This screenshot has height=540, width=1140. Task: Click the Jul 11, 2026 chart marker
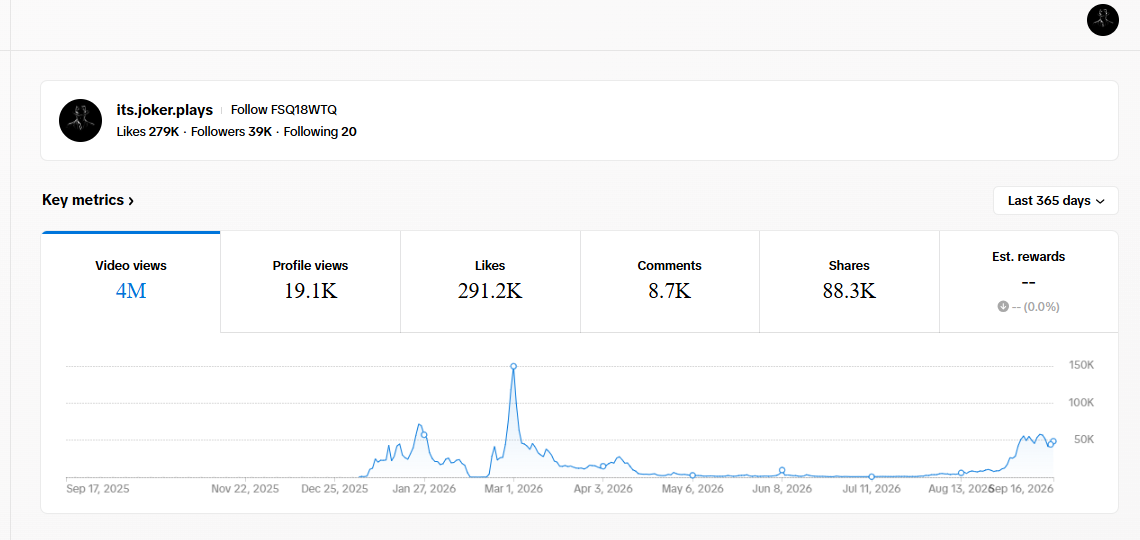(871, 477)
